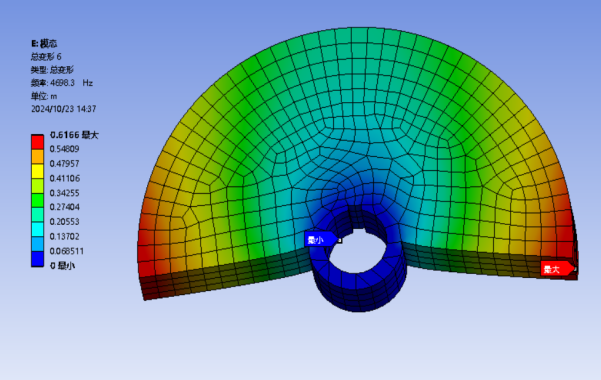Click the legend value '0.068511'
This screenshot has height=380, width=601.
click(67, 251)
